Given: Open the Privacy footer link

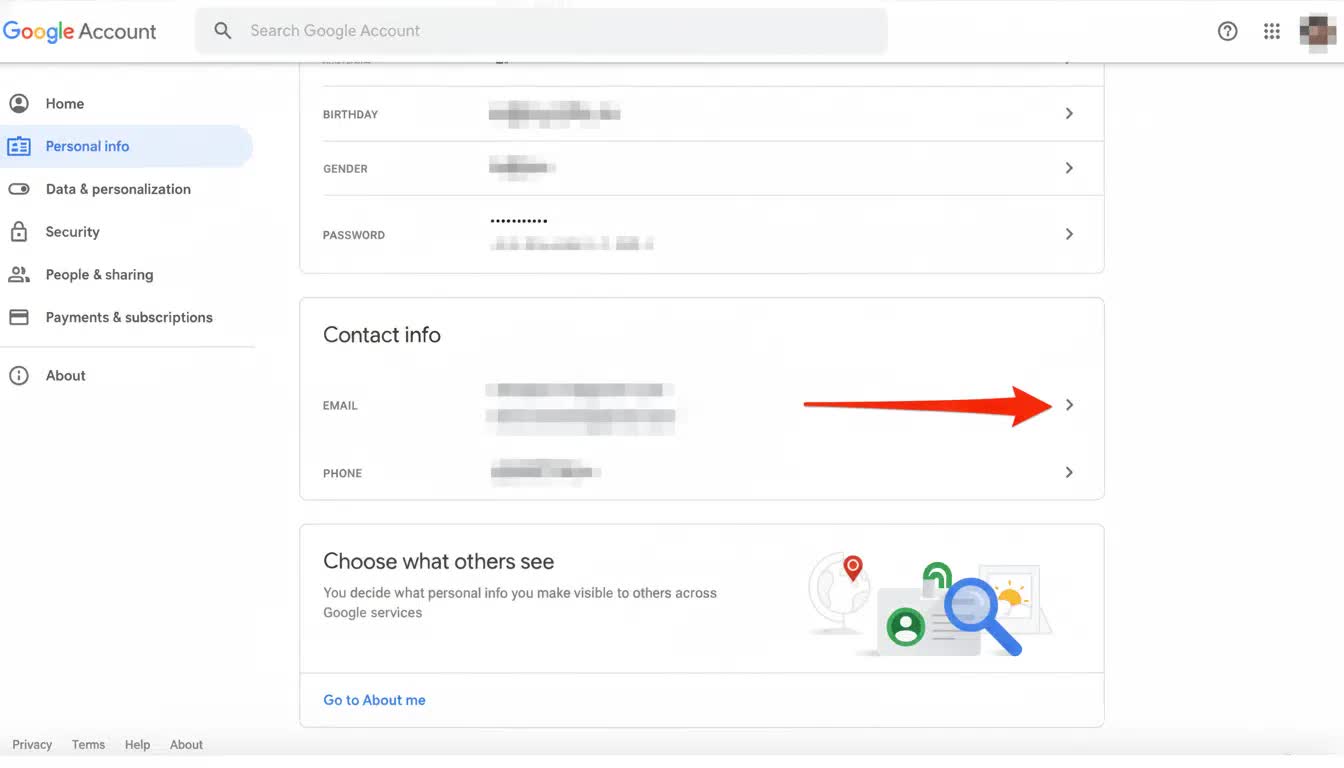Looking at the screenshot, I should point(31,744).
